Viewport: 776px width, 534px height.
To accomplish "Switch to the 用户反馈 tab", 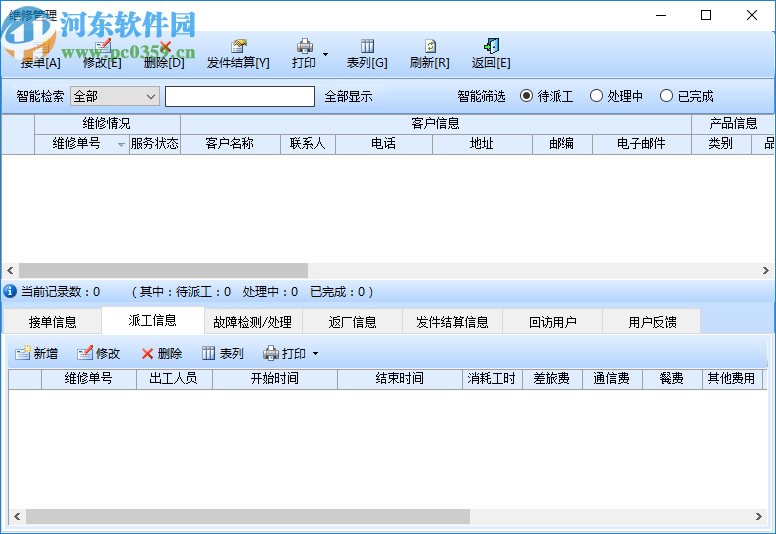I will [652, 322].
